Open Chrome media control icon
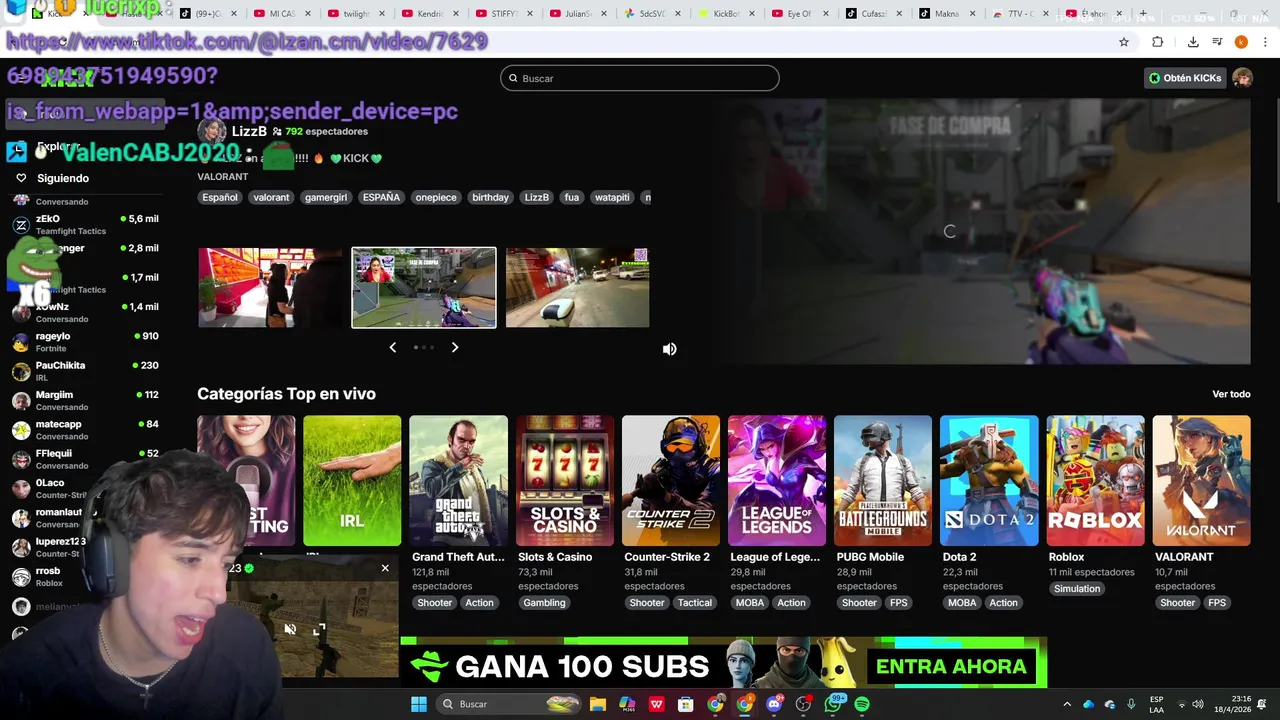 (1217, 42)
